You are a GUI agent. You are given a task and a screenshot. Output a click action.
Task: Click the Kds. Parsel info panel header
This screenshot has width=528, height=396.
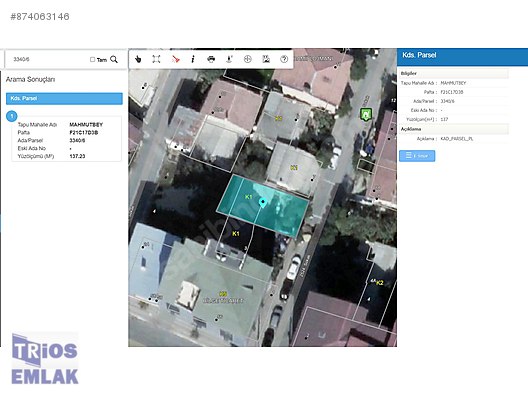tap(462, 56)
